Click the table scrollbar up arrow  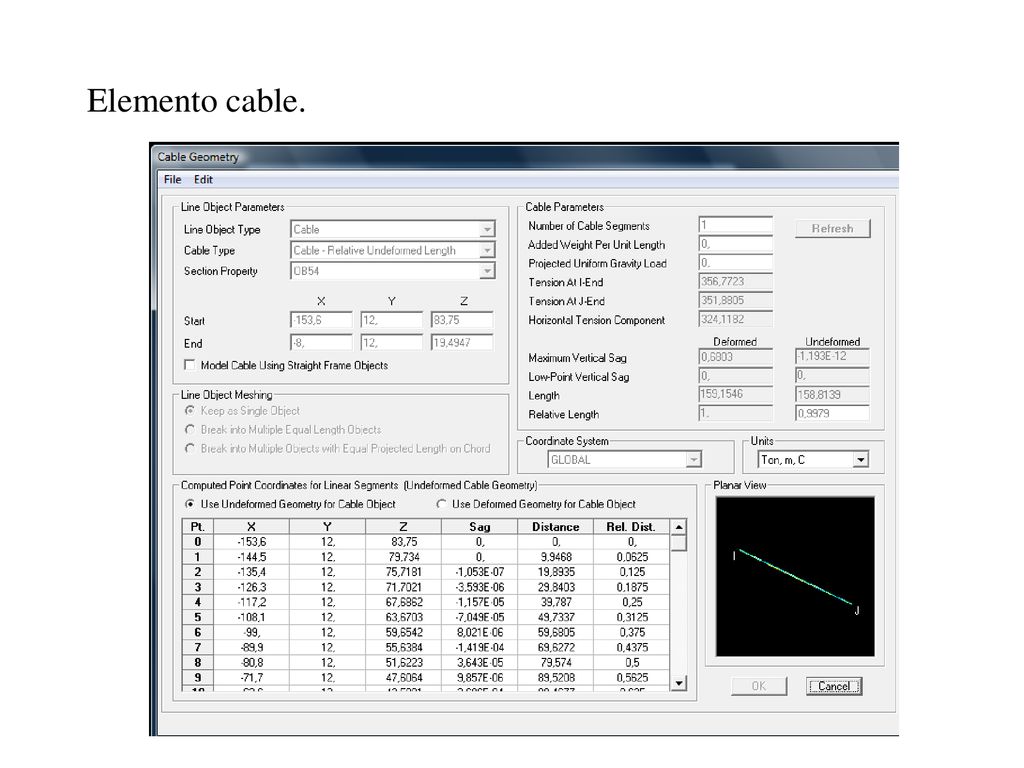coord(679,527)
